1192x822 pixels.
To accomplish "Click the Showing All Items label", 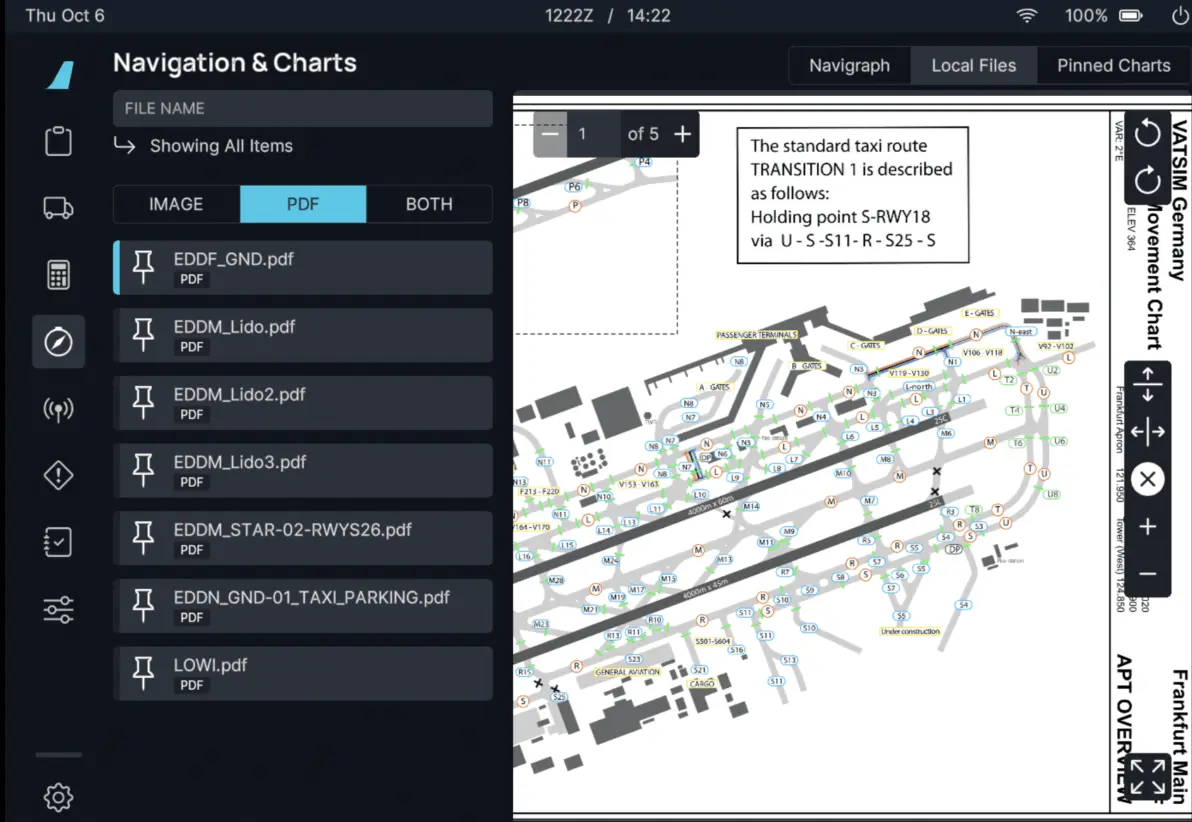I will pyautogui.click(x=220, y=146).
